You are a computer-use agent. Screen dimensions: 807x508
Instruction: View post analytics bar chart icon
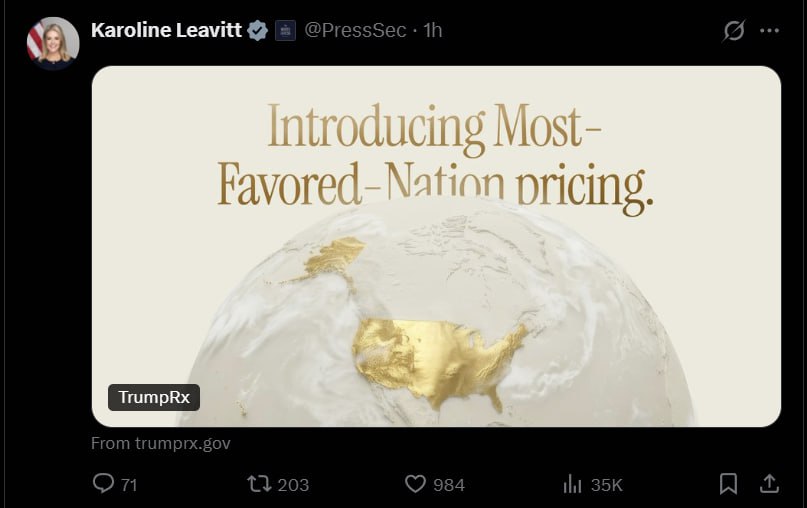pyautogui.click(x=572, y=484)
